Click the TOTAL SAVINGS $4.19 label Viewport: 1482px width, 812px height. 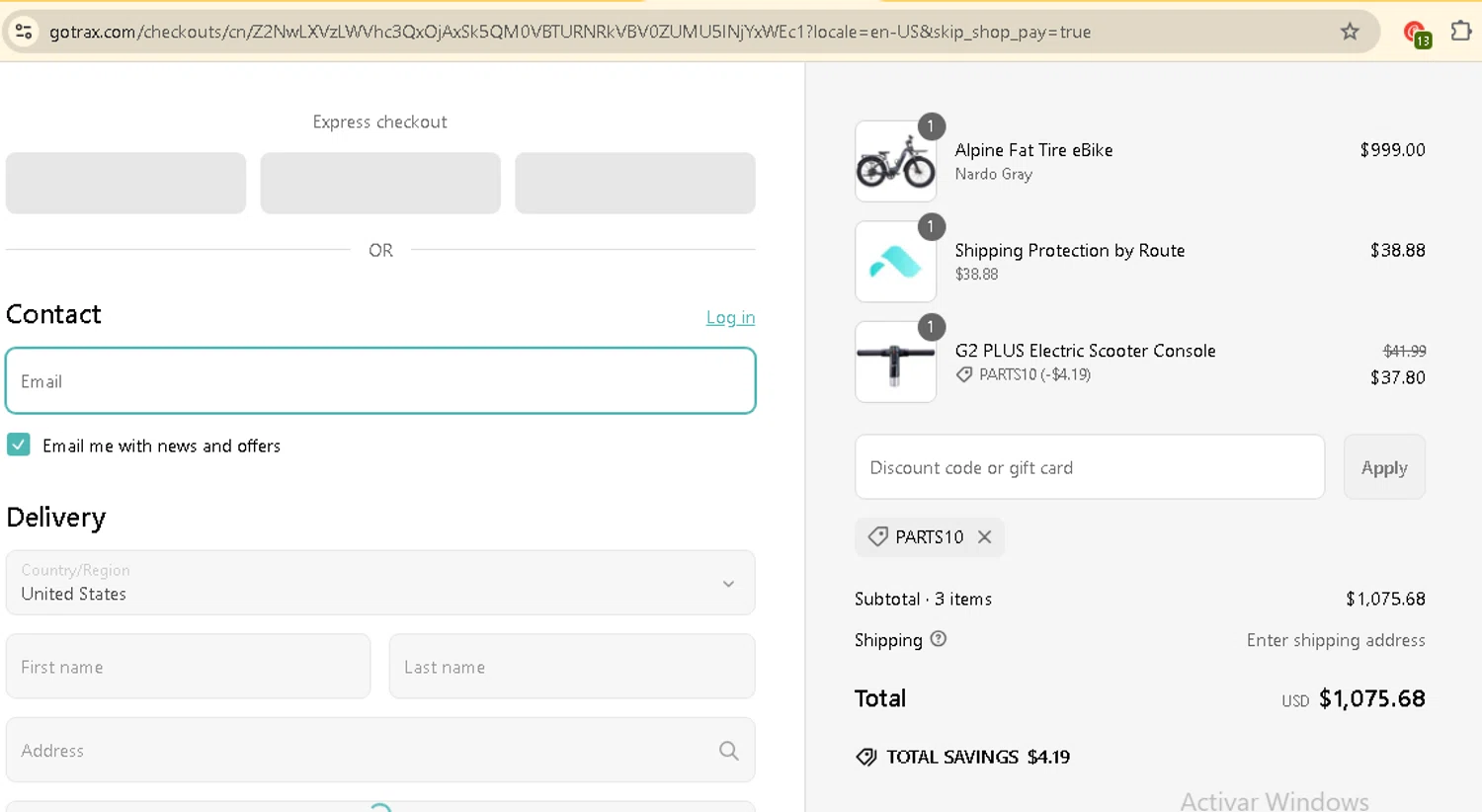pos(978,757)
